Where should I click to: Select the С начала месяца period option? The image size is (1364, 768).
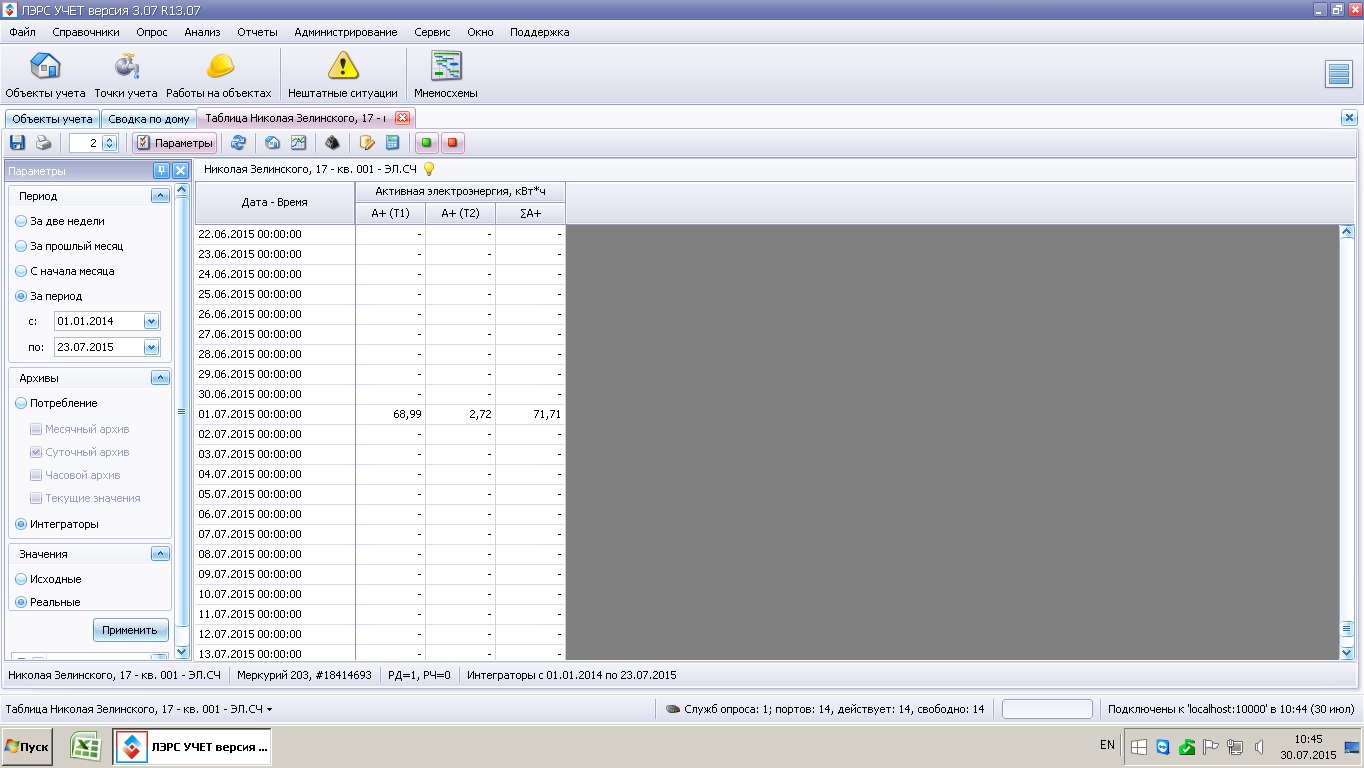(21, 271)
